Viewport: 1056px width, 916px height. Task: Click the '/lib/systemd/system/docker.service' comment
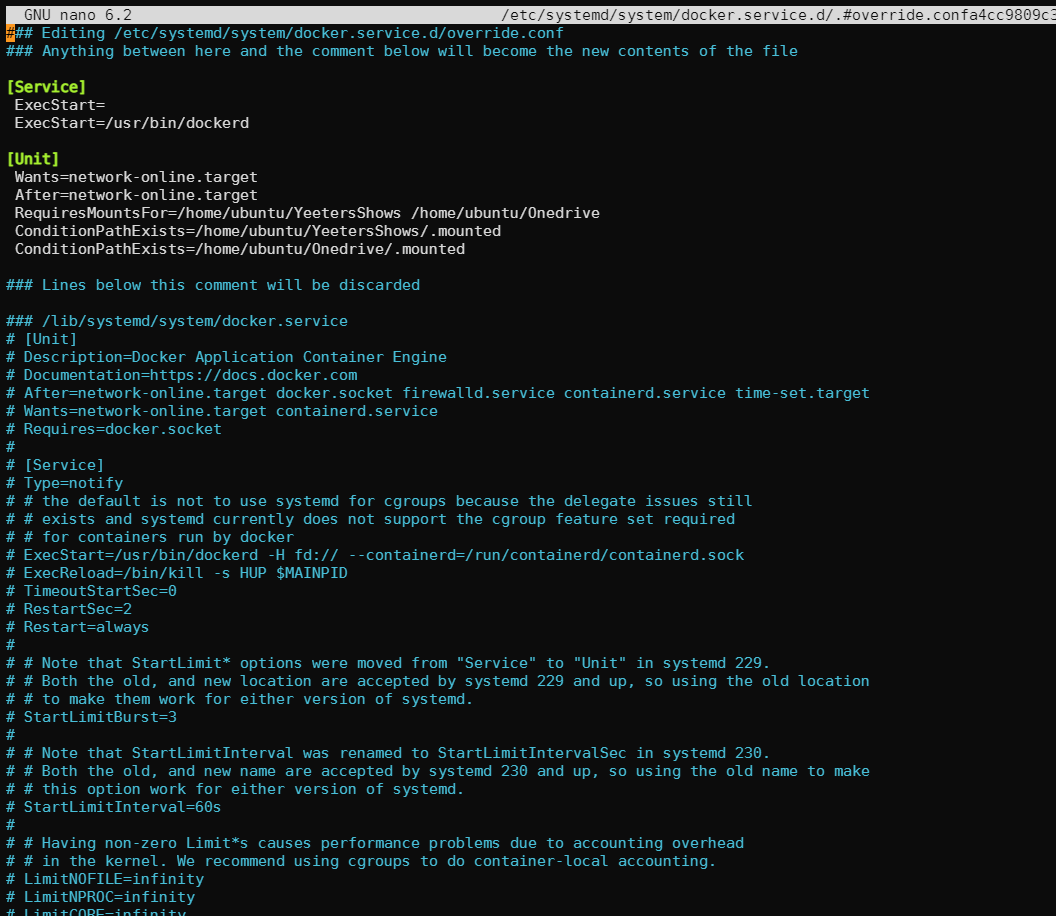pyautogui.click(x=177, y=321)
